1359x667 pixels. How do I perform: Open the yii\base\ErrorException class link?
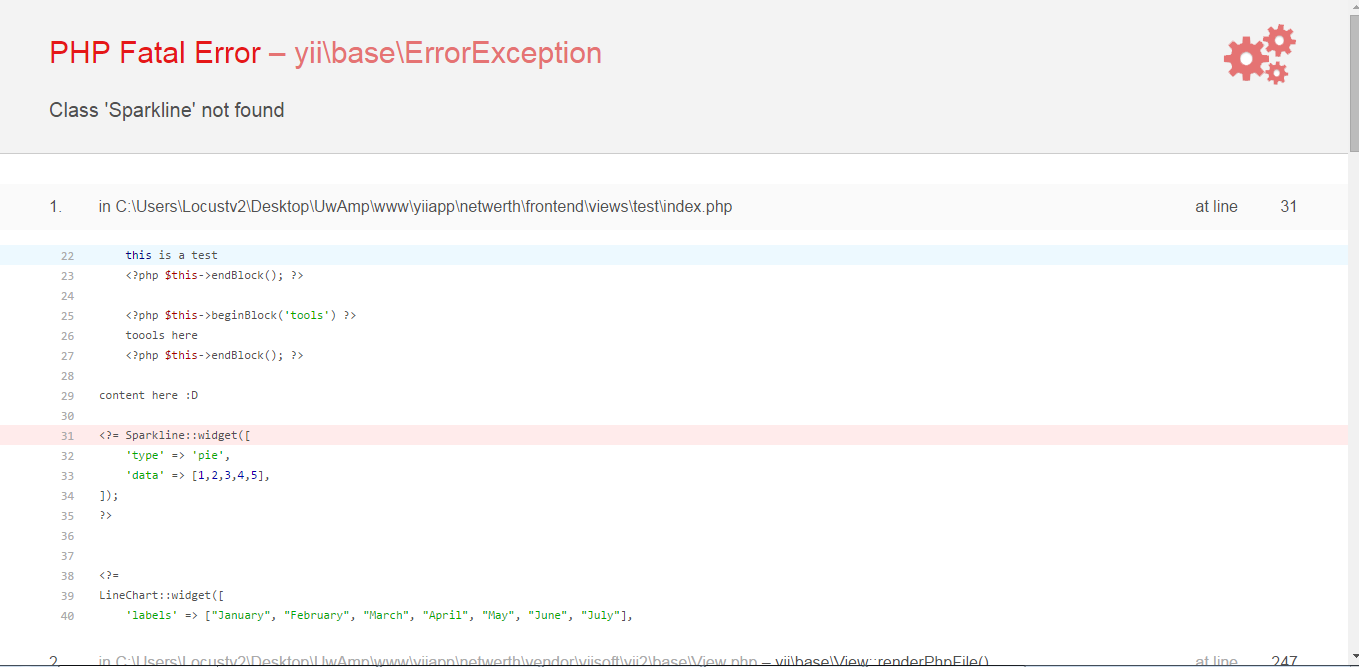pyautogui.click(x=448, y=53)
